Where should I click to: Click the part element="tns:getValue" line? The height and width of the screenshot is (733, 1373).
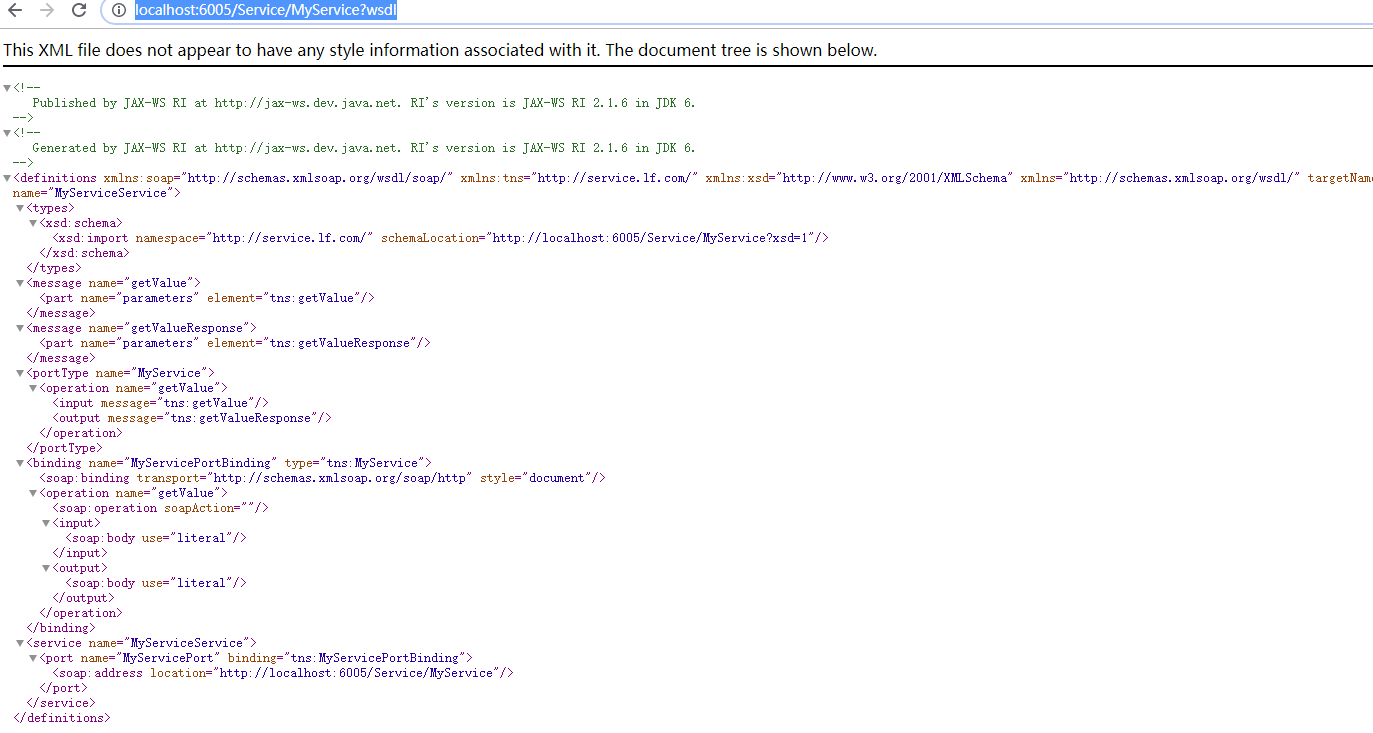point(206,298)
